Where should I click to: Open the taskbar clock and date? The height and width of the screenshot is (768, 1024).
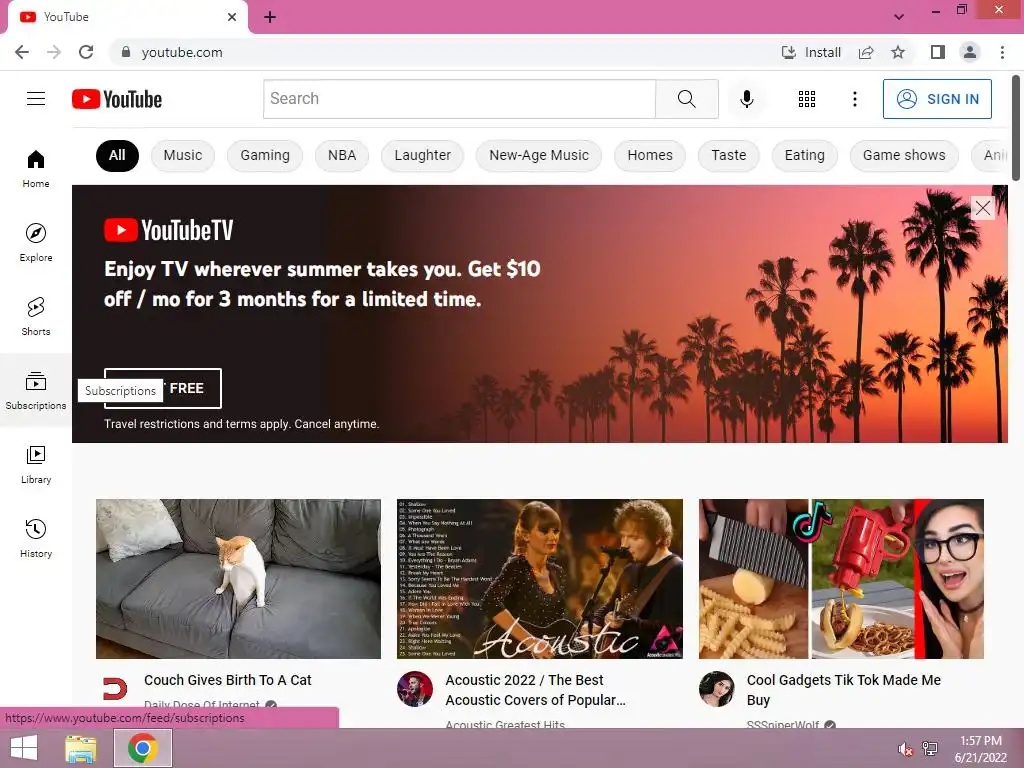pos(981,749)
